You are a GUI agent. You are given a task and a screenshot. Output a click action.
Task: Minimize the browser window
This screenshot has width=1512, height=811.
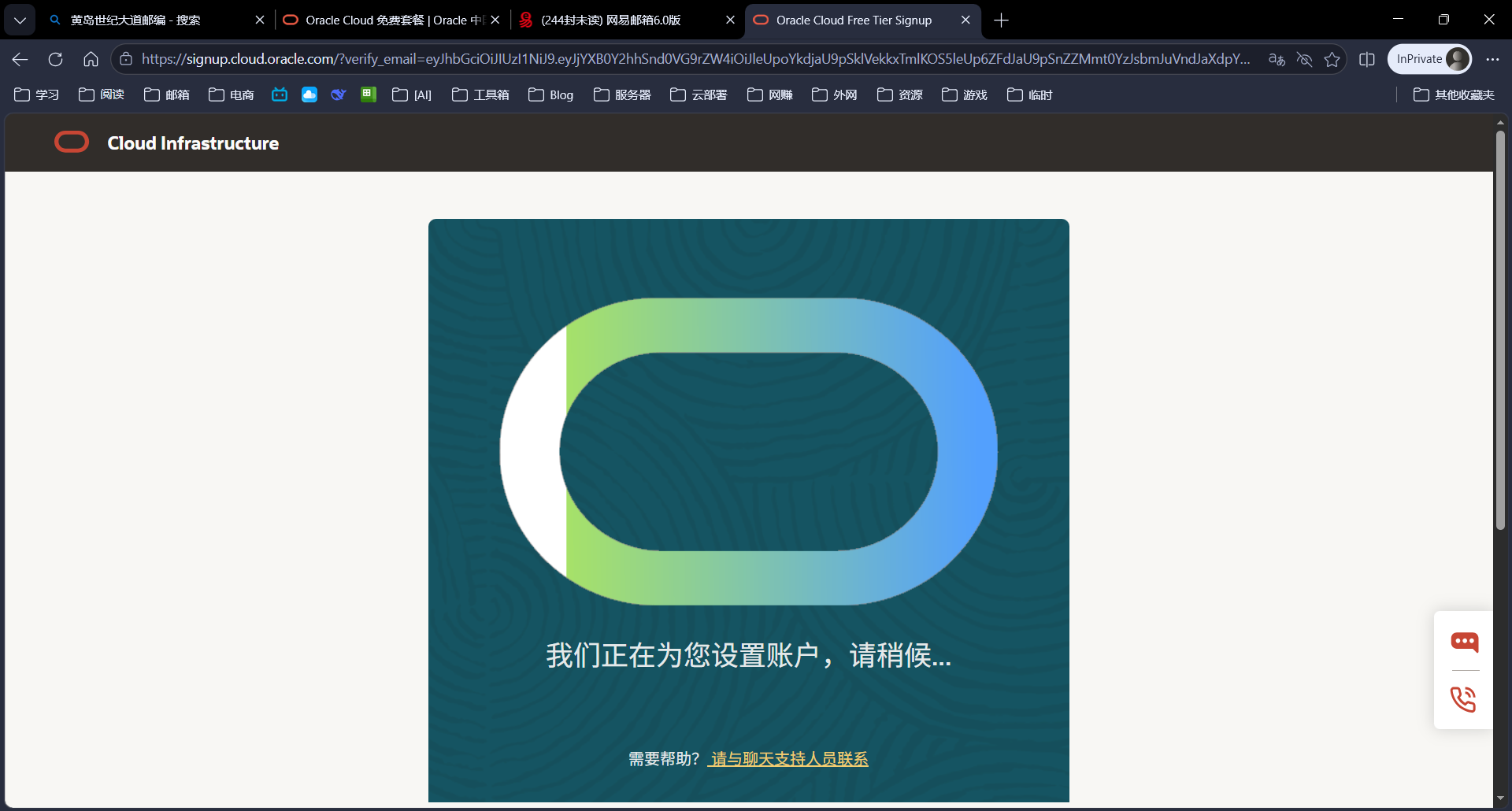point(1398,19)
